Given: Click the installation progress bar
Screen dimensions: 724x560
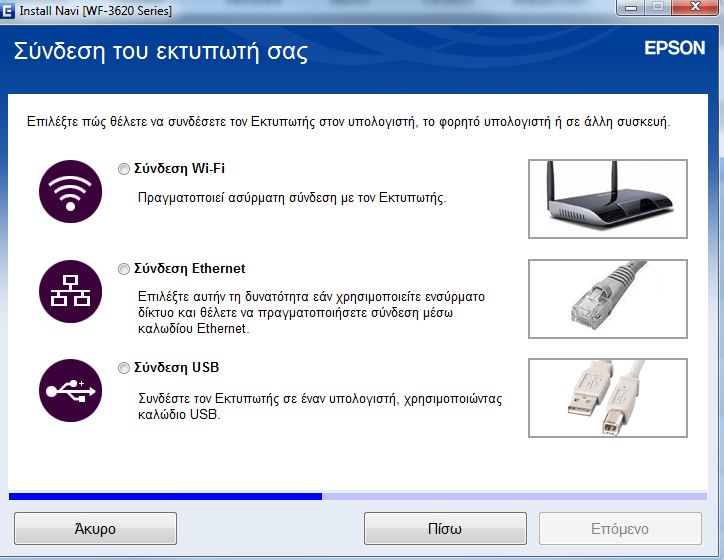Looking at the screenshot, I should click(358, 496).
